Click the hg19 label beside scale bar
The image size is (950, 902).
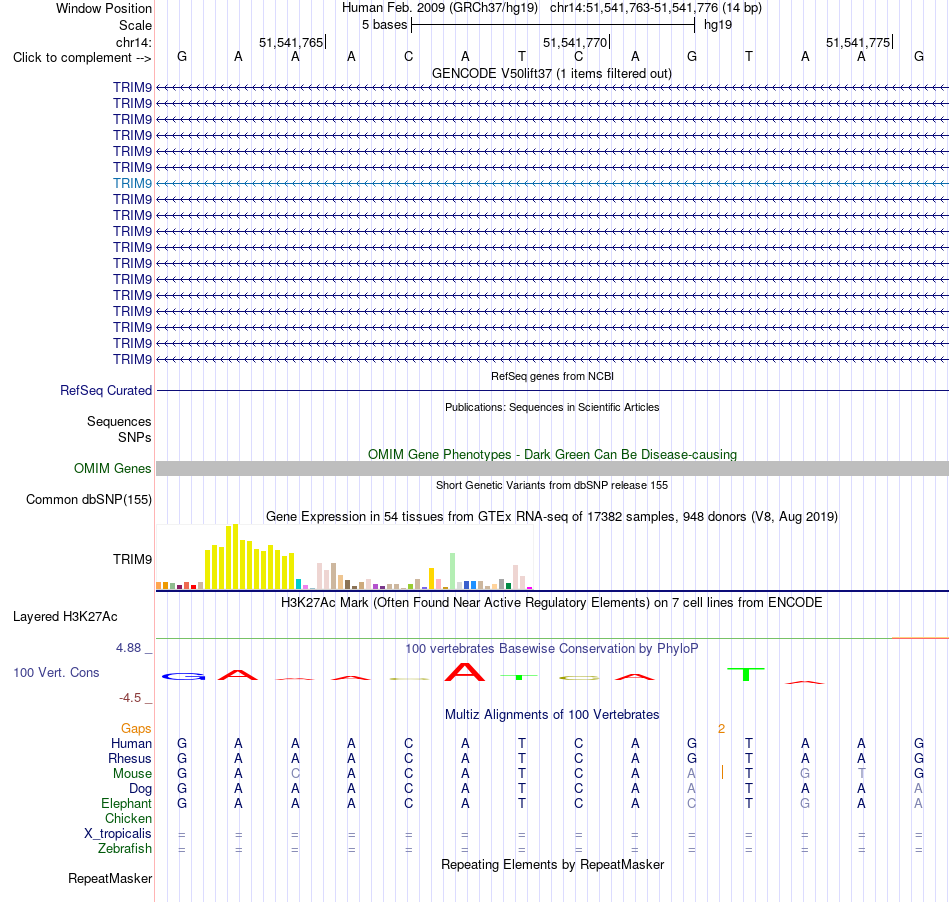(x=718, y=25)
